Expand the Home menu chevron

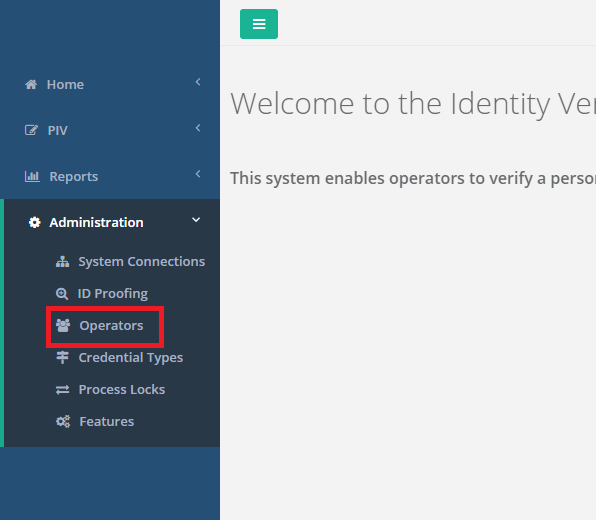click(198, 82)
